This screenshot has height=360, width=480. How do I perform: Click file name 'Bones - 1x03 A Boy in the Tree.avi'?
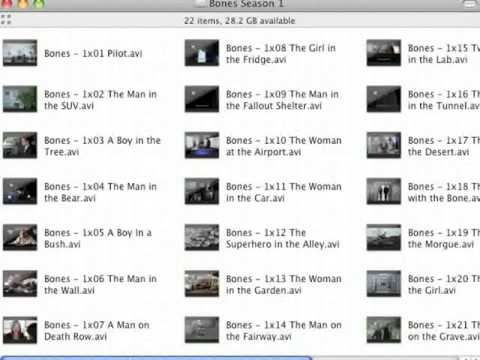point(102,146)
